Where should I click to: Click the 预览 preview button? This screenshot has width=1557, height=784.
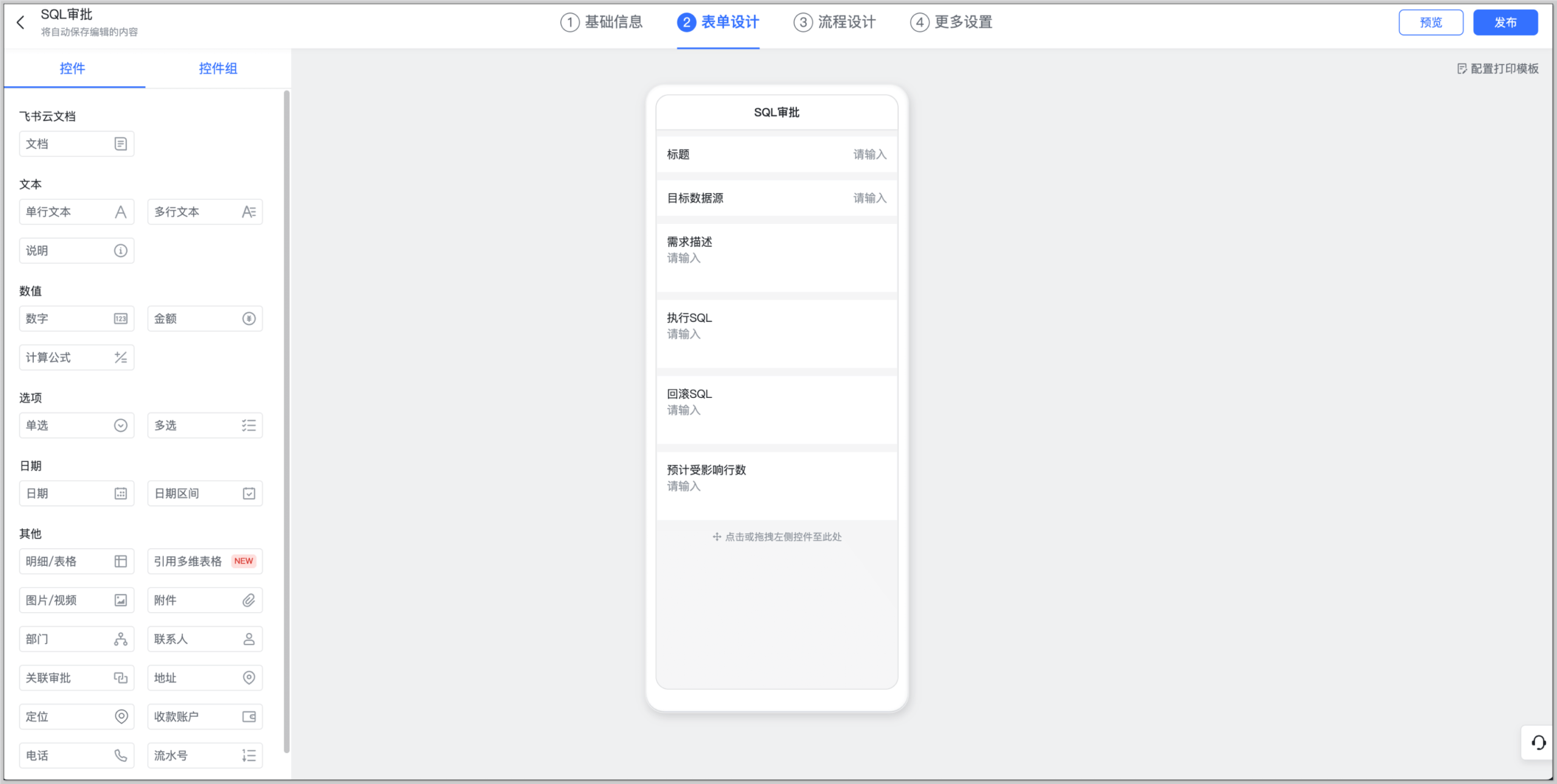pyautogui.click(x=1430, y=22)
